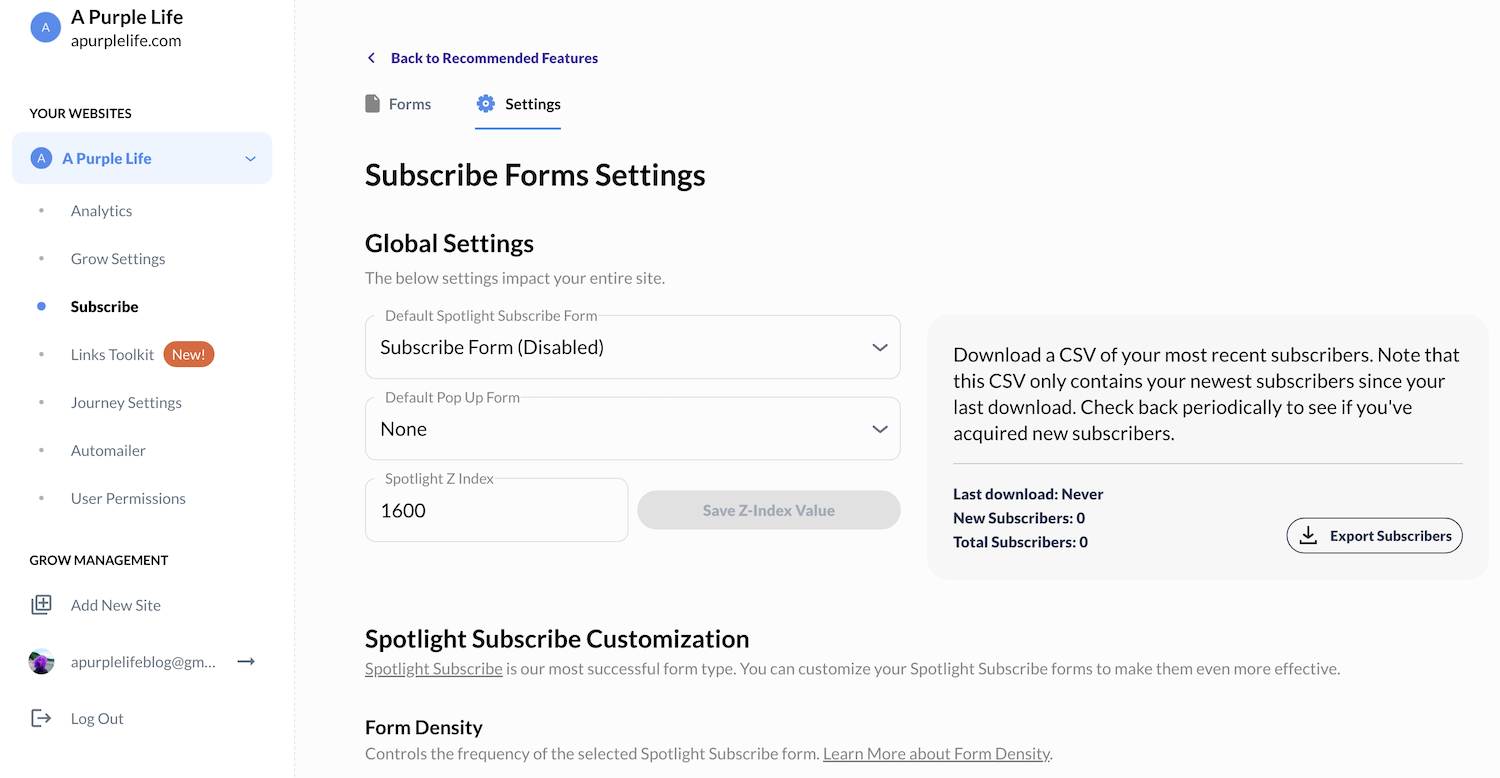
Task: Click the Forms document icon
Action: point(373,104)
